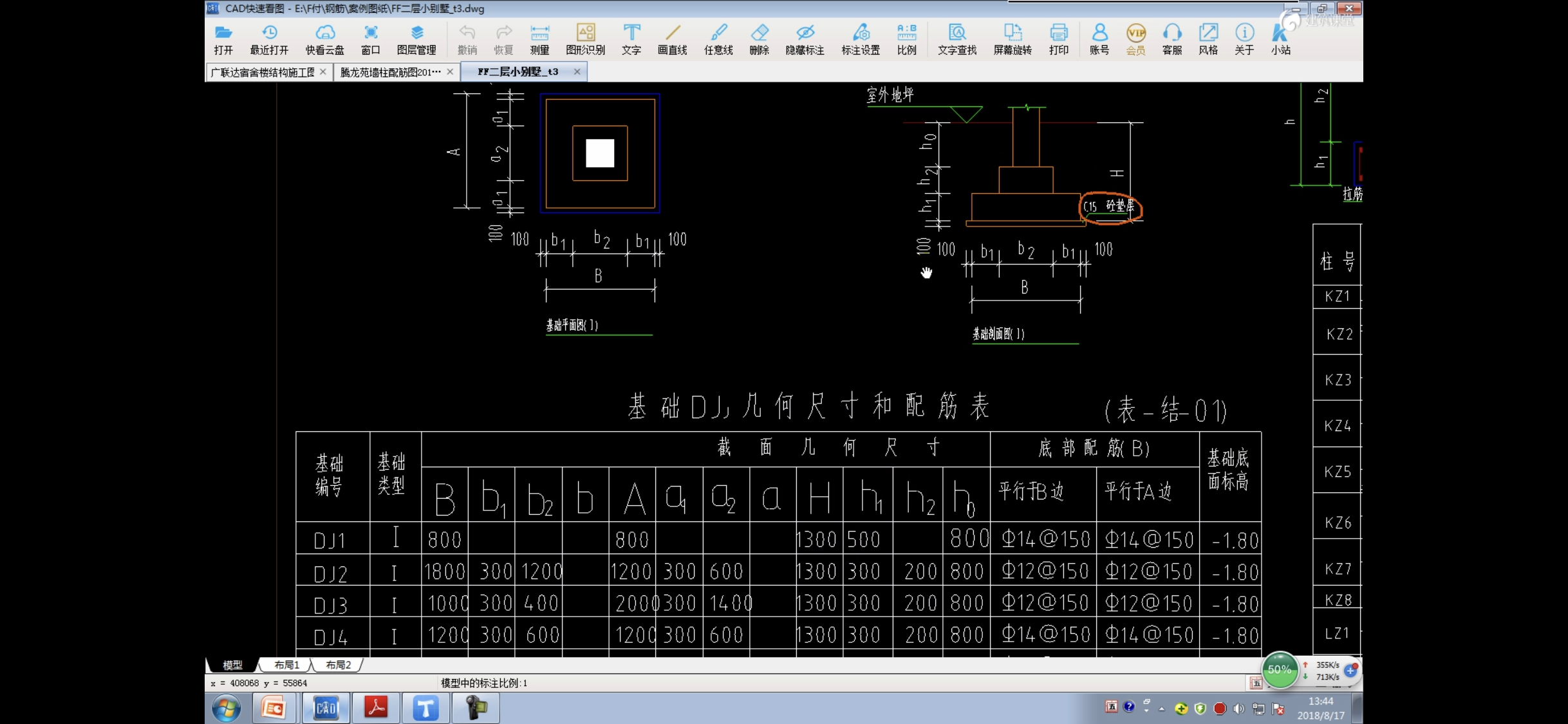The image size is (1568, 724).
Task: Select the 删除 eraser tool
Action: click(x=760, y=39)
